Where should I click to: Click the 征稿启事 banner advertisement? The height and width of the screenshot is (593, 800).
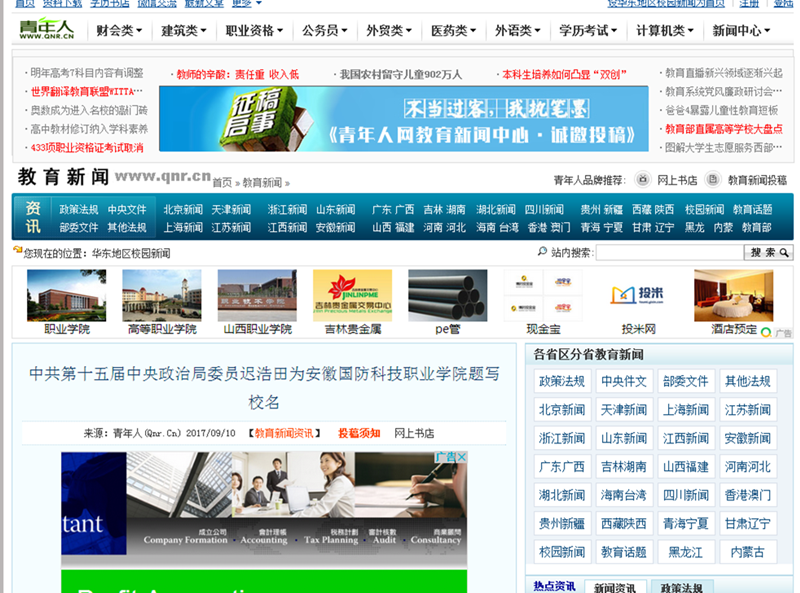tap(403, 119)
